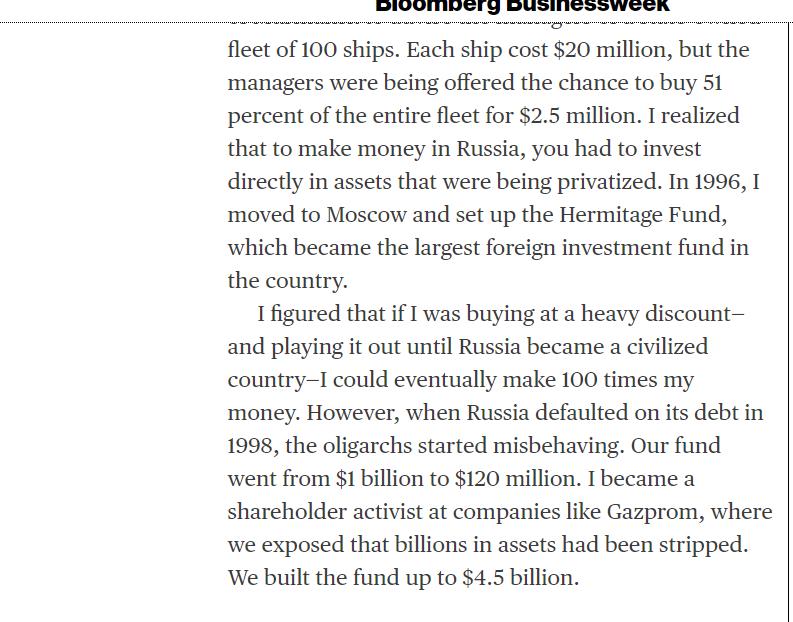Viewport: 793px width, 622px height.
Task: Click the words 'I figured' starting the second paragraph
Action: [298, 314]
